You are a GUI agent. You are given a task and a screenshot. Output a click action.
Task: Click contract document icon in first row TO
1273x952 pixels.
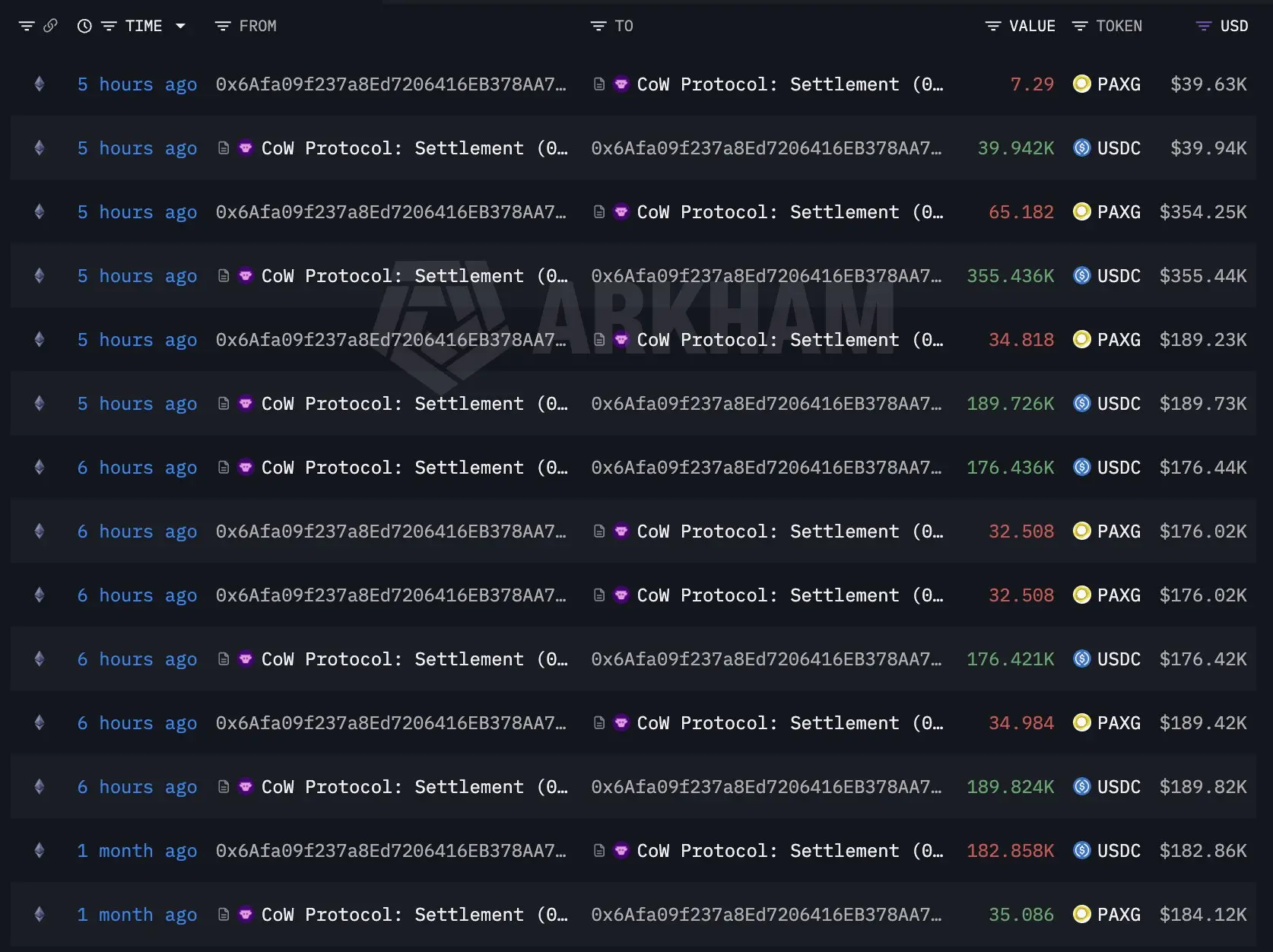(x=599, y=84)
